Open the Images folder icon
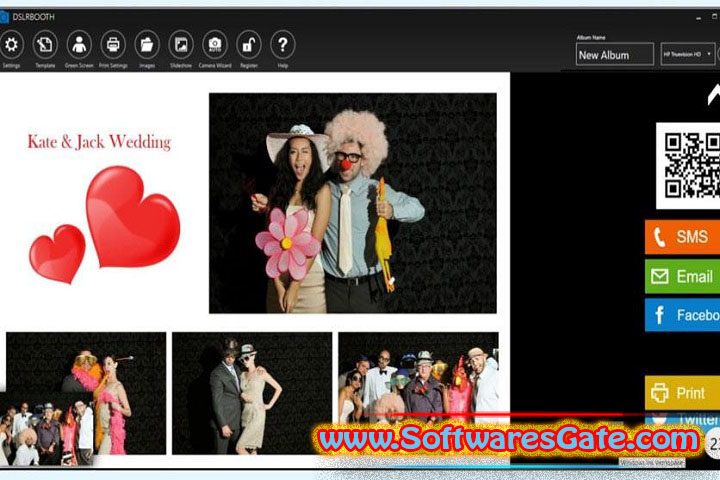The width and height of the screenshot is (720, 480). (x=147, y=45)
